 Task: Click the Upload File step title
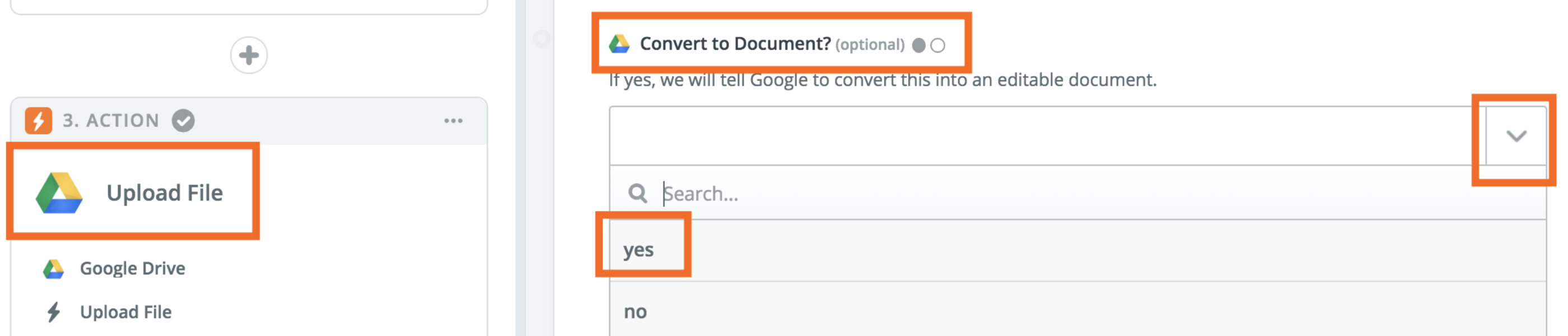pyautogui.click(x=164, y=193)
